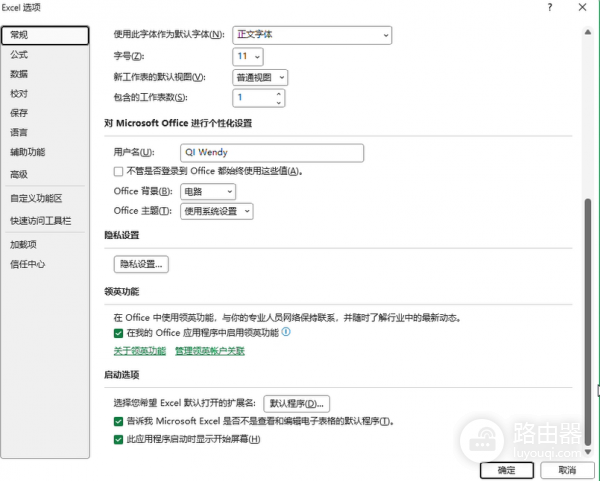Expand the Office 主题 使用系统设置 dropdown
This screenshot has width=600, height=481.
point(217,211)
